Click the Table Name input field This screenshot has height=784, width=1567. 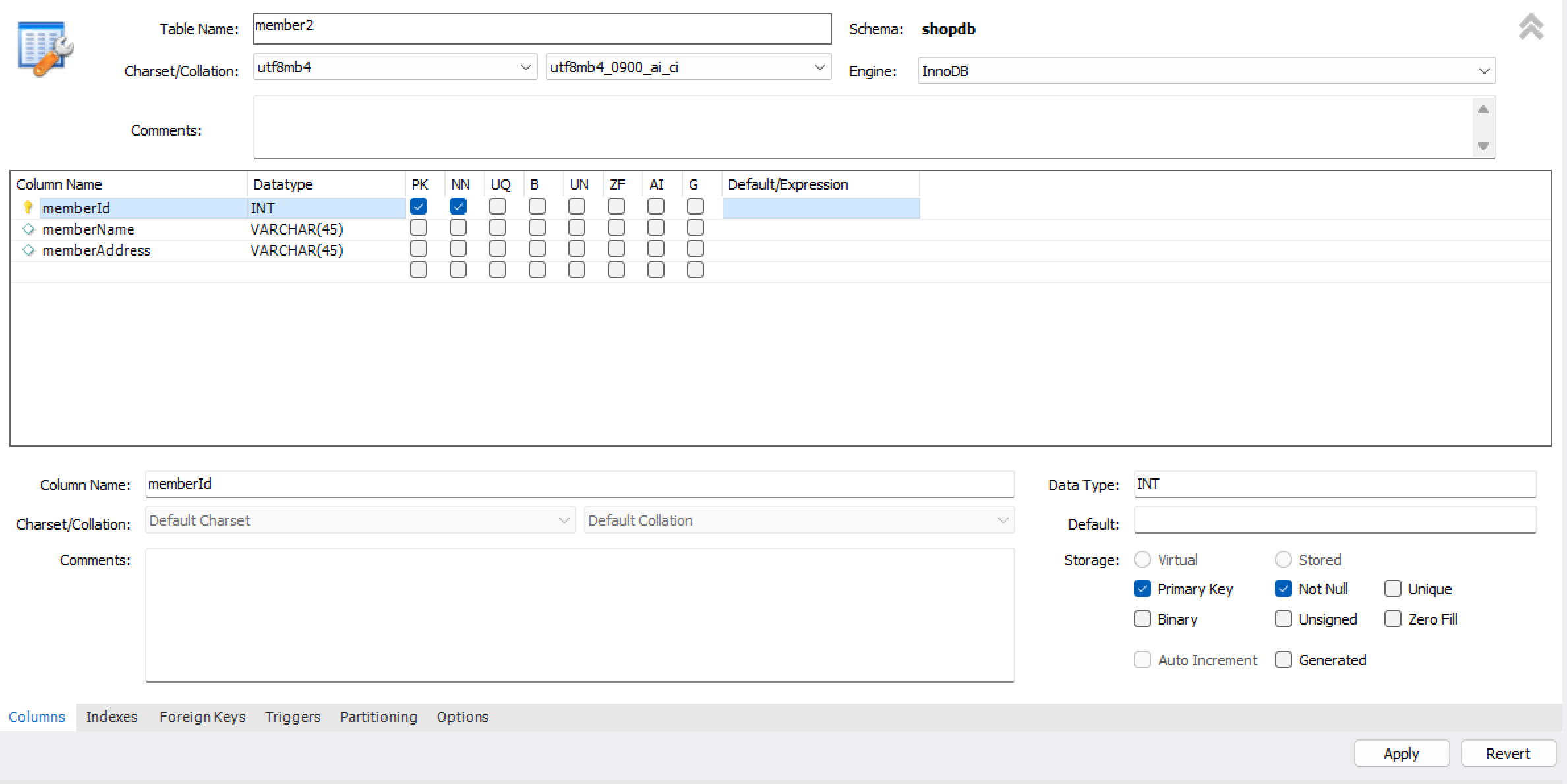[541, 29]
